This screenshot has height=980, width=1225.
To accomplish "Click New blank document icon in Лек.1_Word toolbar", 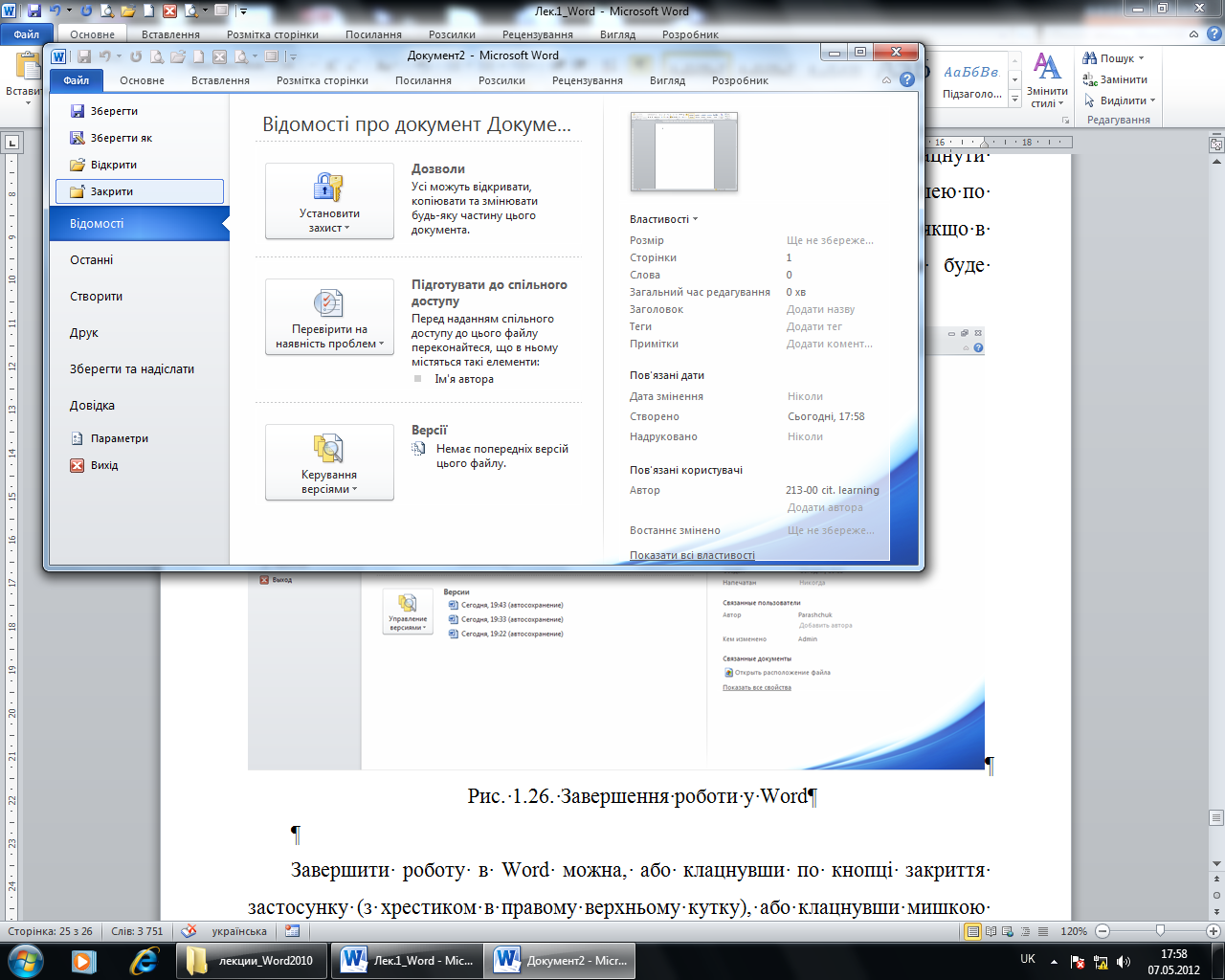I will [x=149, y=11].
